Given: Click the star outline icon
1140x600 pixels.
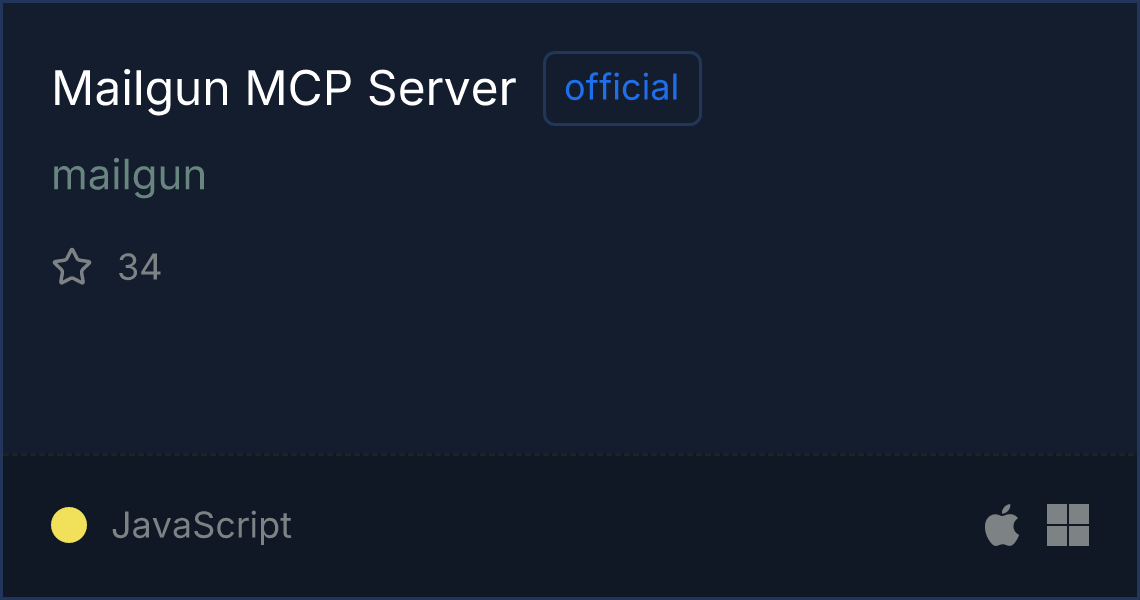Looking at the screenshot, I should [72, 266].
